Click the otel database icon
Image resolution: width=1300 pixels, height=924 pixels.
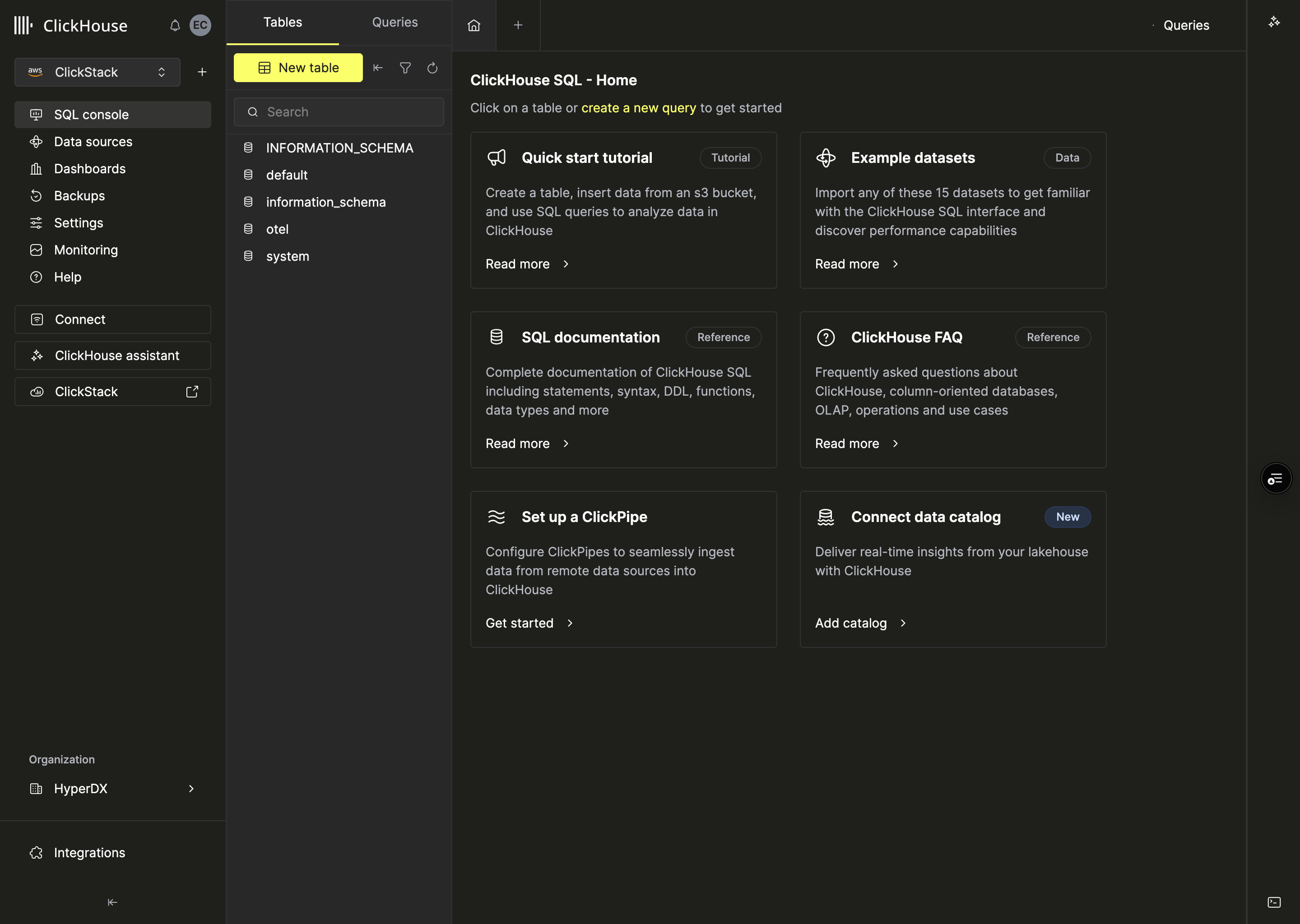(x=248, y=229)
